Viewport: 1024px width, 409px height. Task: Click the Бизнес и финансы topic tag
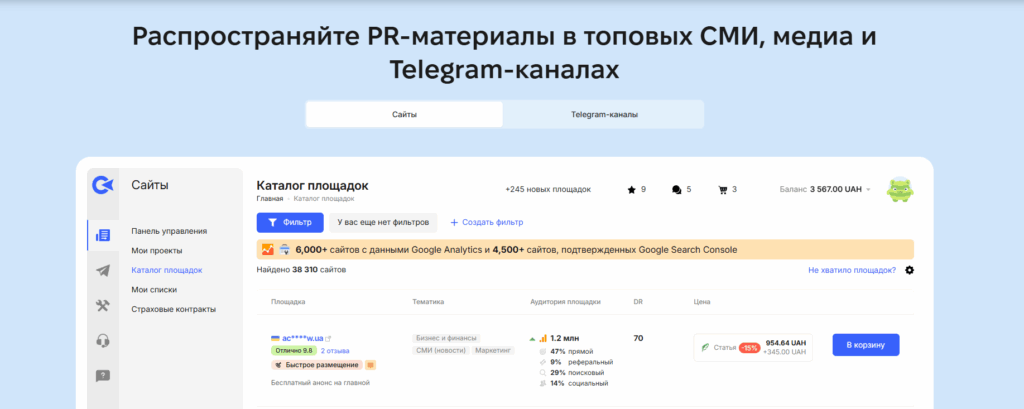coord(446,338)
